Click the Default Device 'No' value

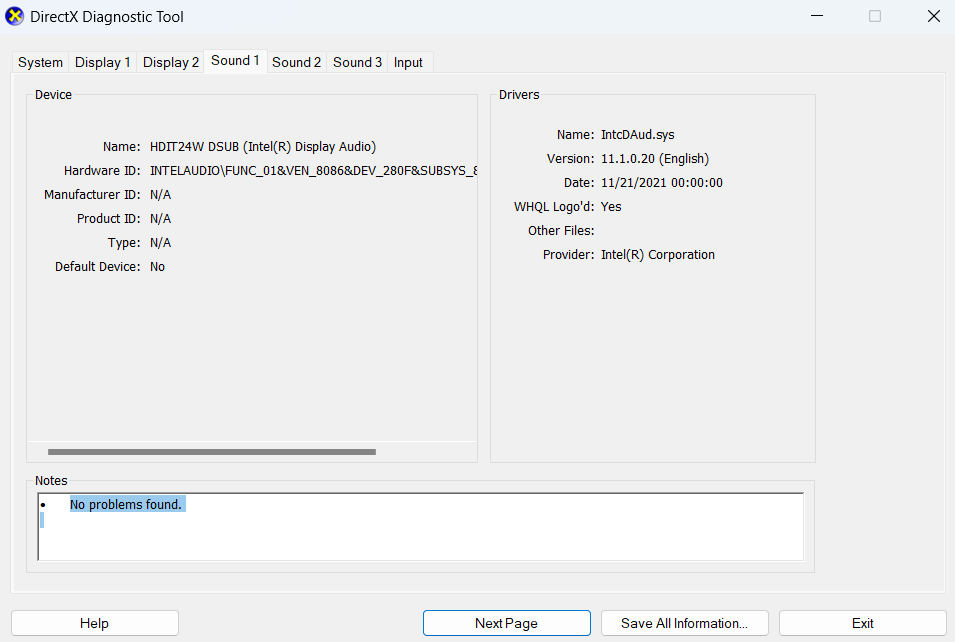click(158, 267)
